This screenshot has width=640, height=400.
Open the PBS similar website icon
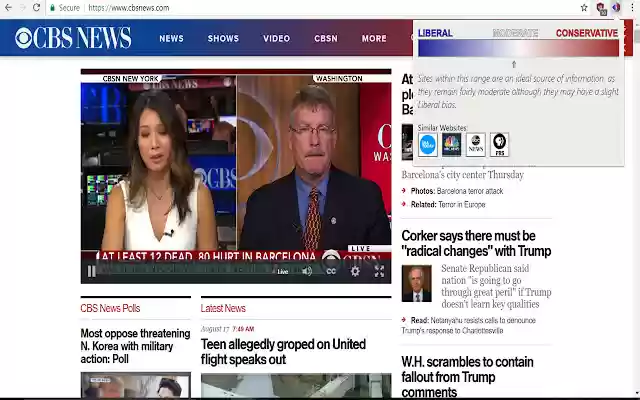499,144
